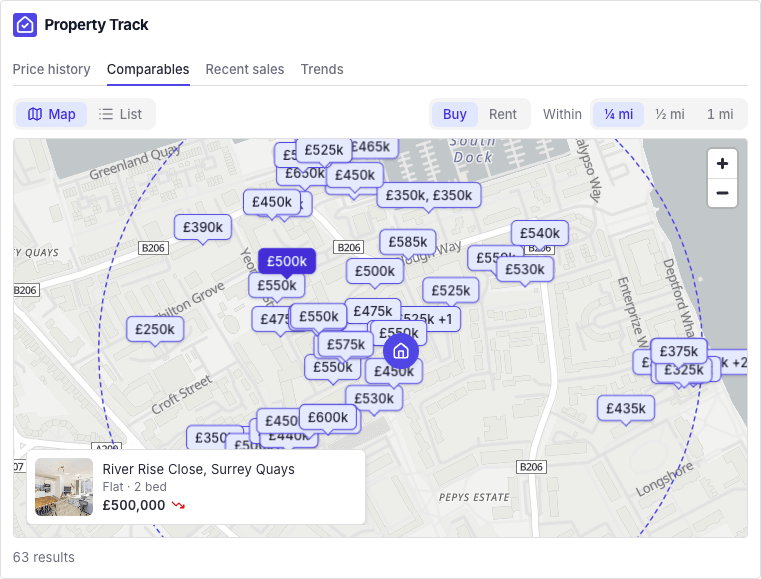Click the £575k price marker
Image resolution: width=761 pixels, height=579 pixels.
pyautogui.click(x=346, y=344)
